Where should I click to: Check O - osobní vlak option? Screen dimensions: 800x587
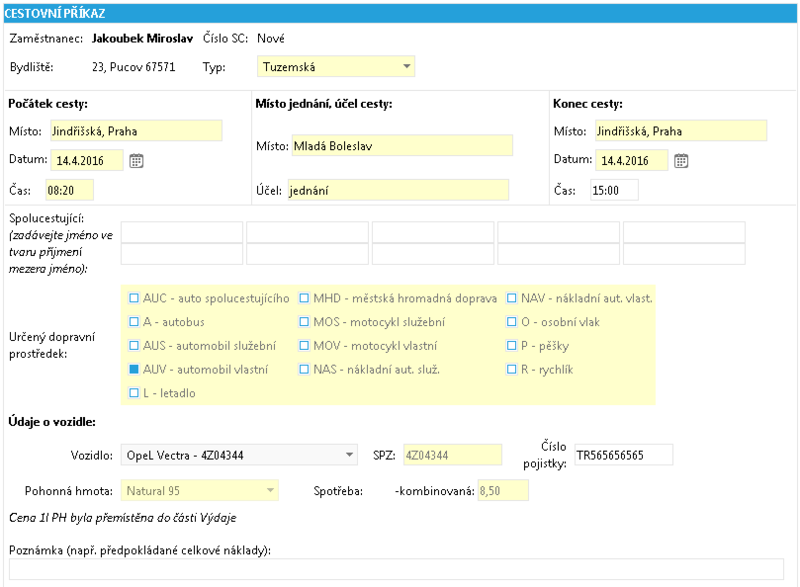(512, 322)
